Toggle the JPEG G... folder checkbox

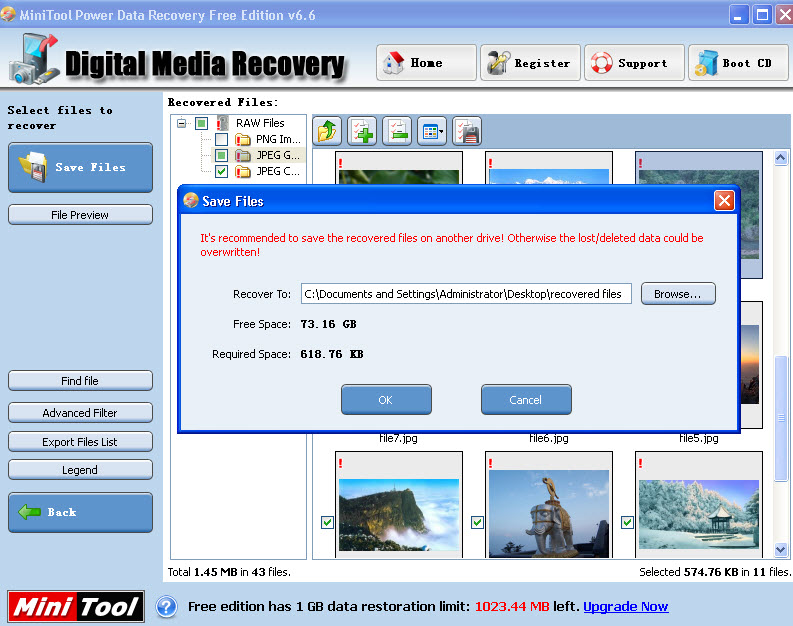pyautogui.click(x=222, y=155)
